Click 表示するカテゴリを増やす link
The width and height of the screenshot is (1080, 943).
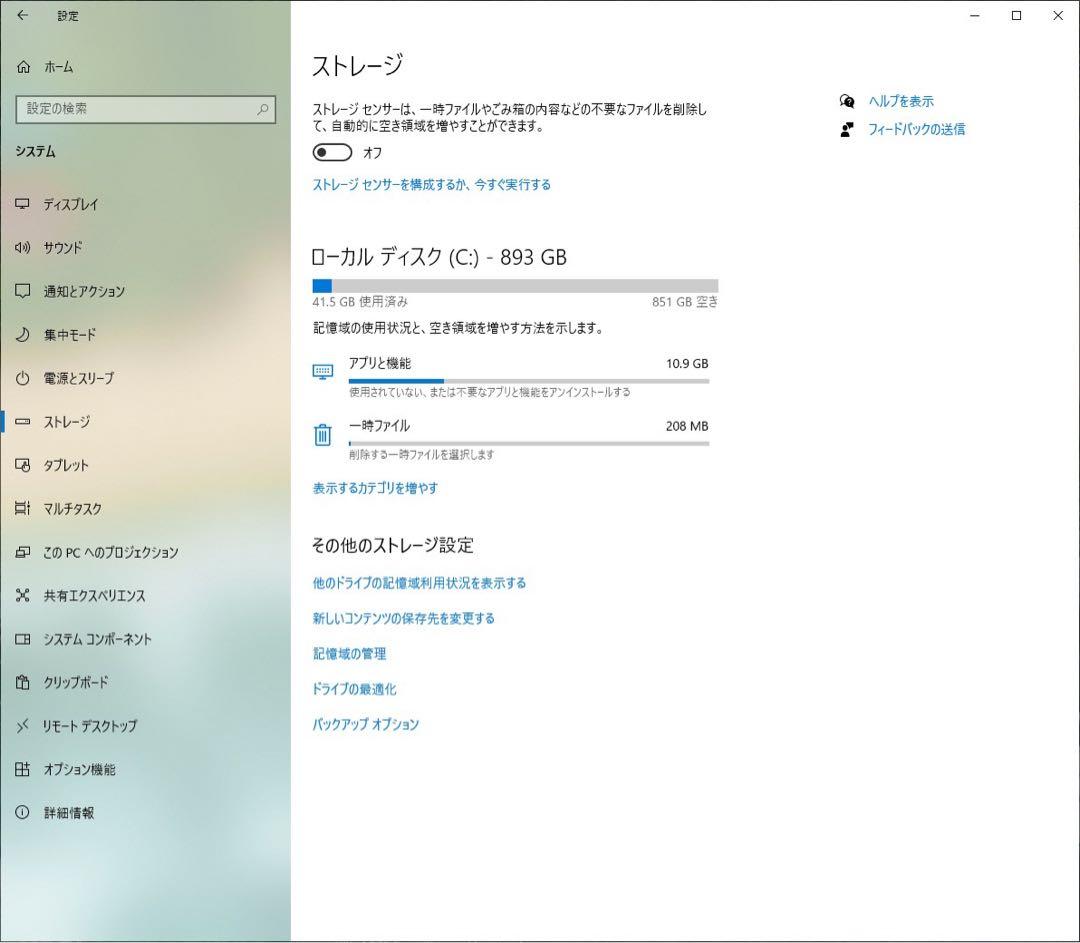(x=375, y=488)
